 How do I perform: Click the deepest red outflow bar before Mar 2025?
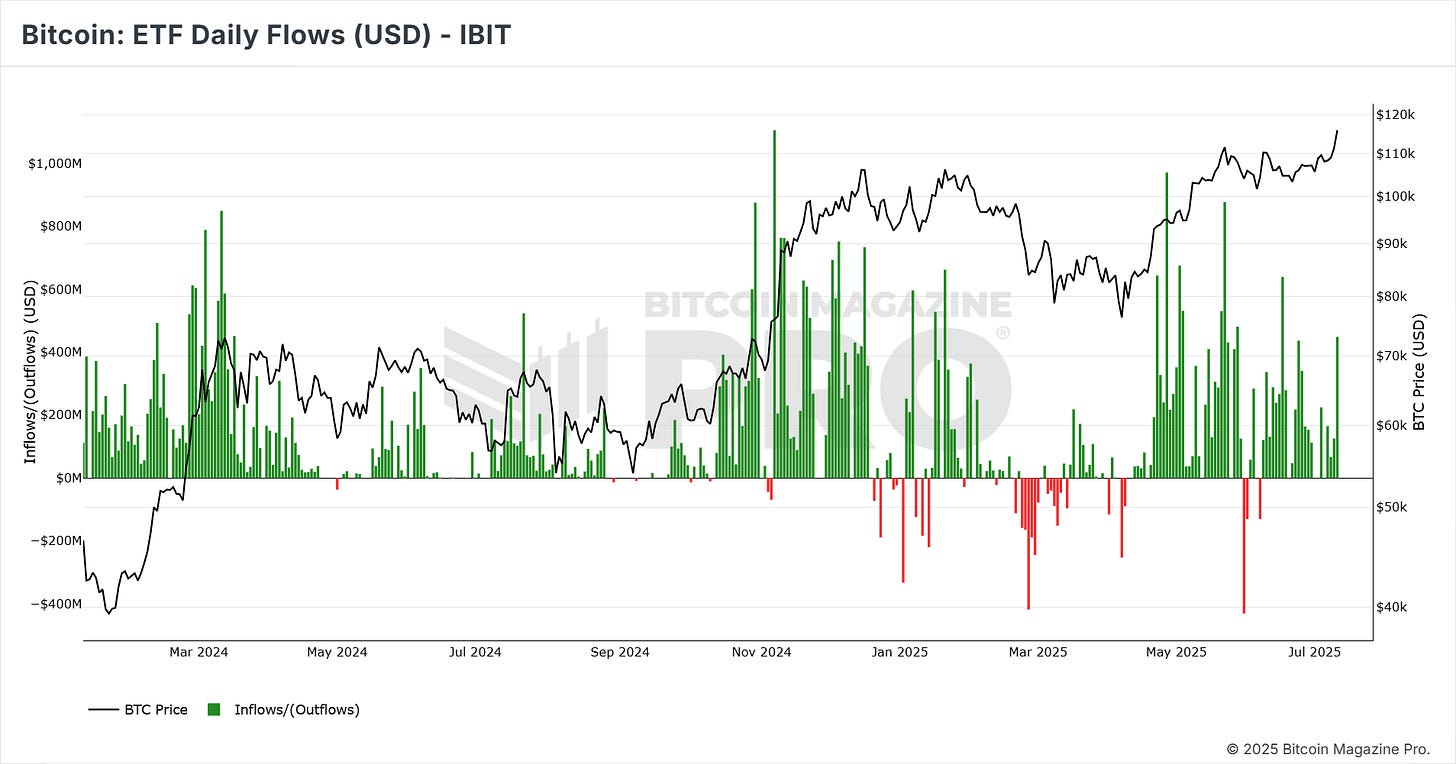click(1028, 543)
